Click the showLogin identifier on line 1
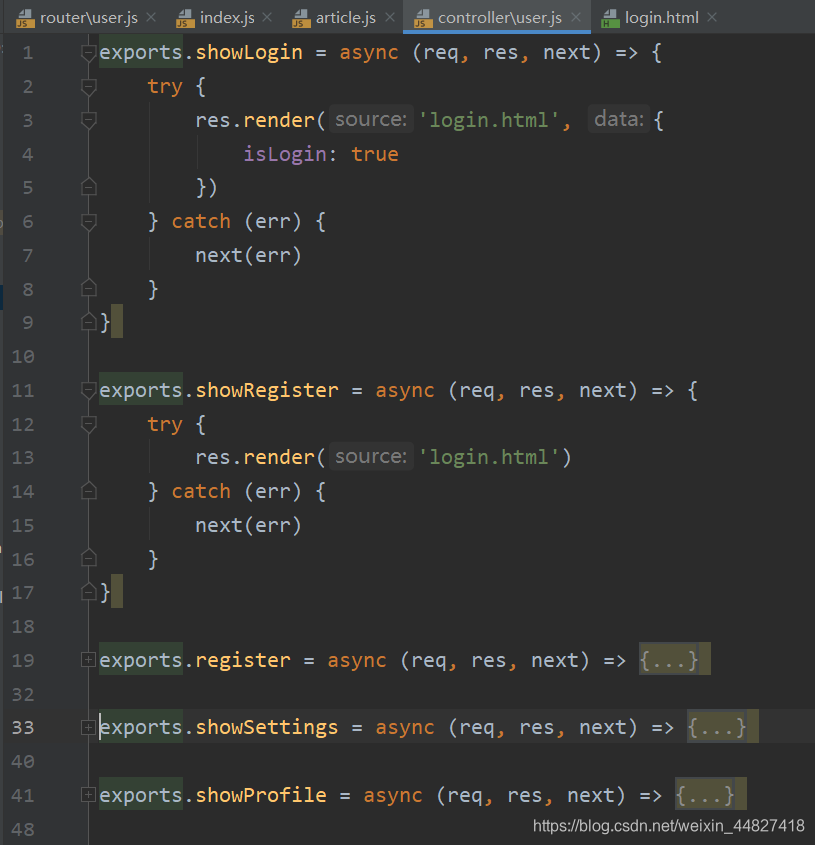 click(x=248, y=53)
